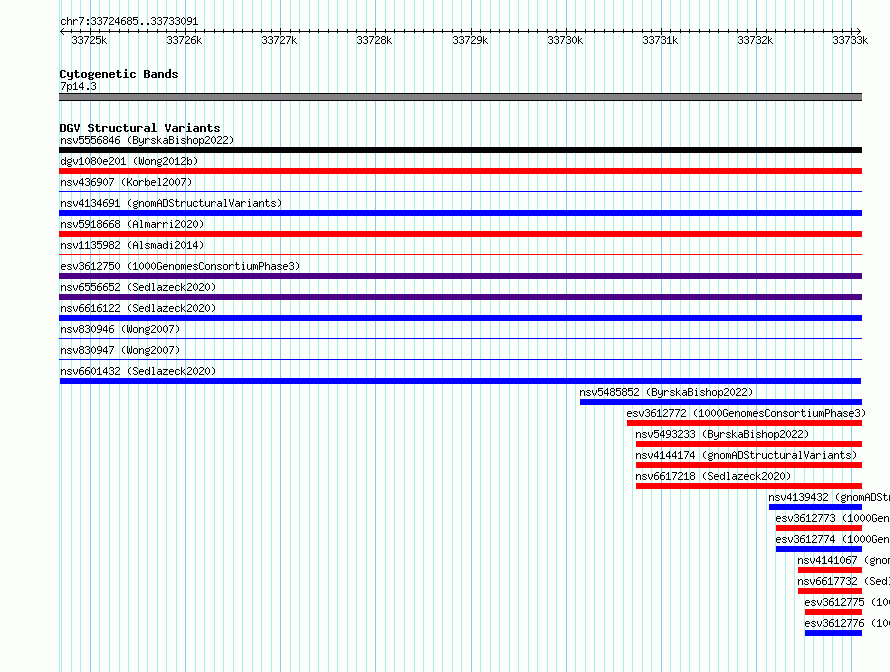This screenshot has width=890, height=672.
Task: Click the thin blue nsv436907 variant line
Action: (x=460, y=192)
